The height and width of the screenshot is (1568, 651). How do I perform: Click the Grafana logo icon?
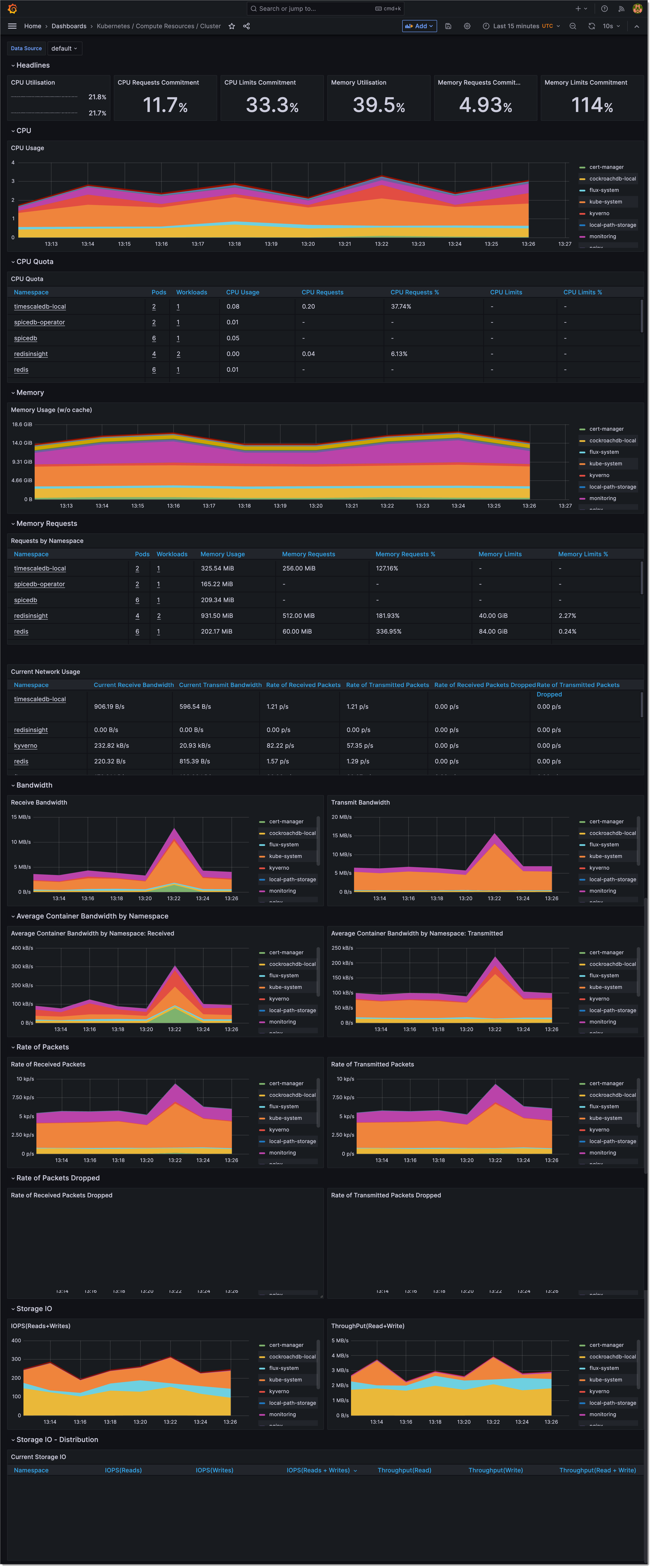click(x=12, y=9)
